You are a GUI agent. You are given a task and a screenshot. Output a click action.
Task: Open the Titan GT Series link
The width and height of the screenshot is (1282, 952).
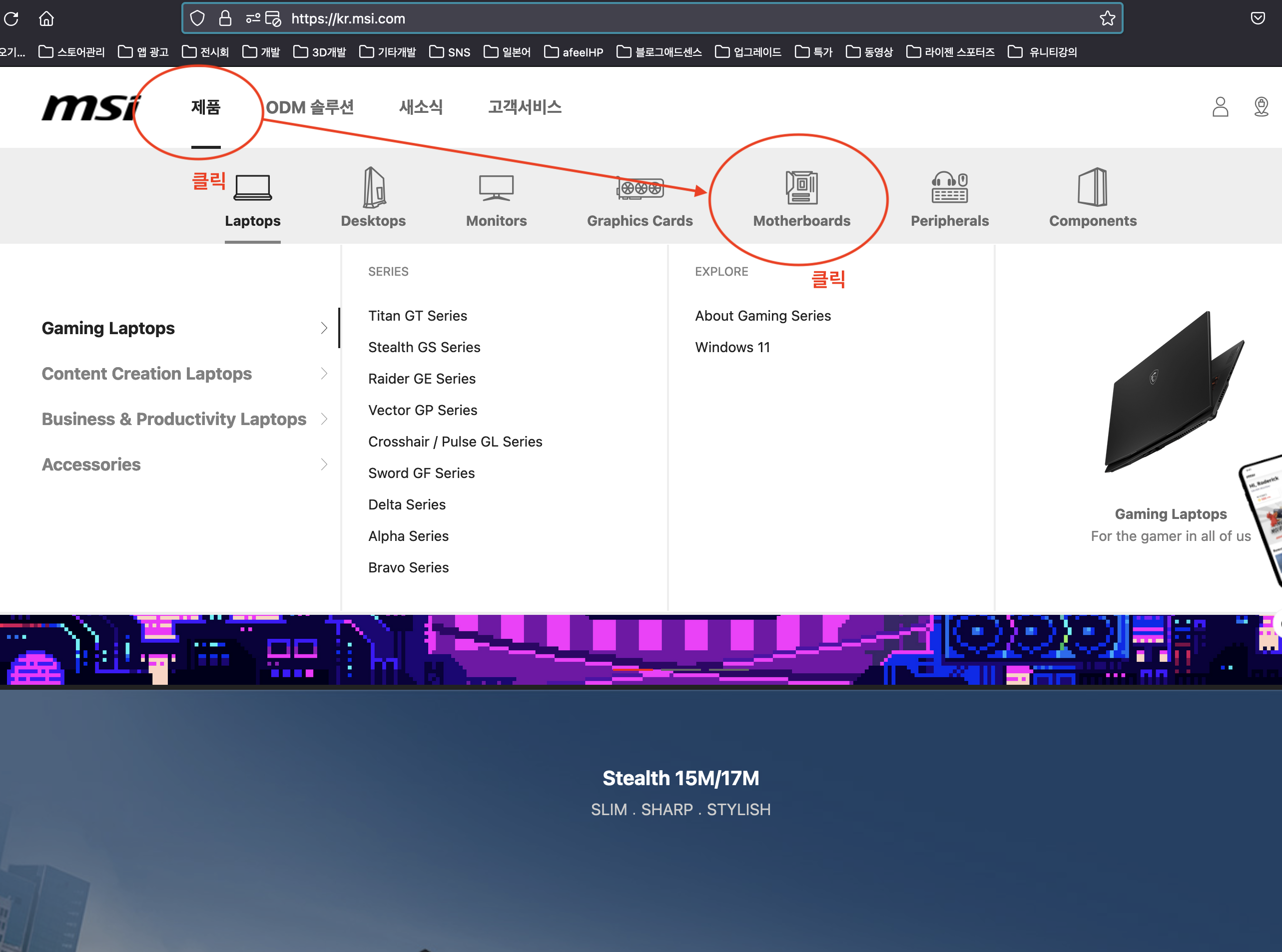pyautogui.click(x=417, y=316)
